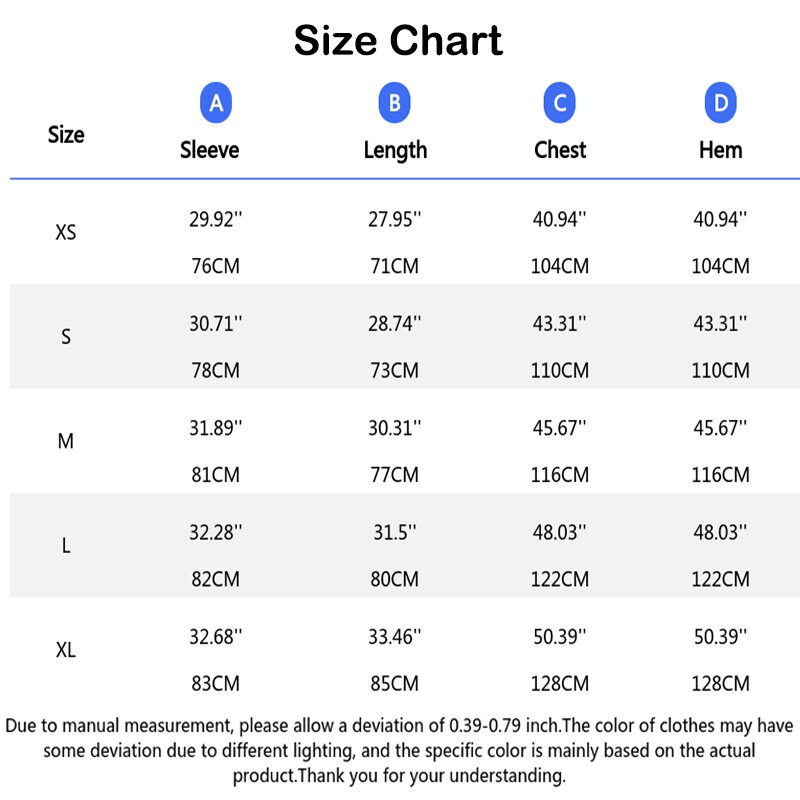This screenshot has width=800, height=800.
Task: Select the Sleeve column header
Action: (x=210, y=150)
